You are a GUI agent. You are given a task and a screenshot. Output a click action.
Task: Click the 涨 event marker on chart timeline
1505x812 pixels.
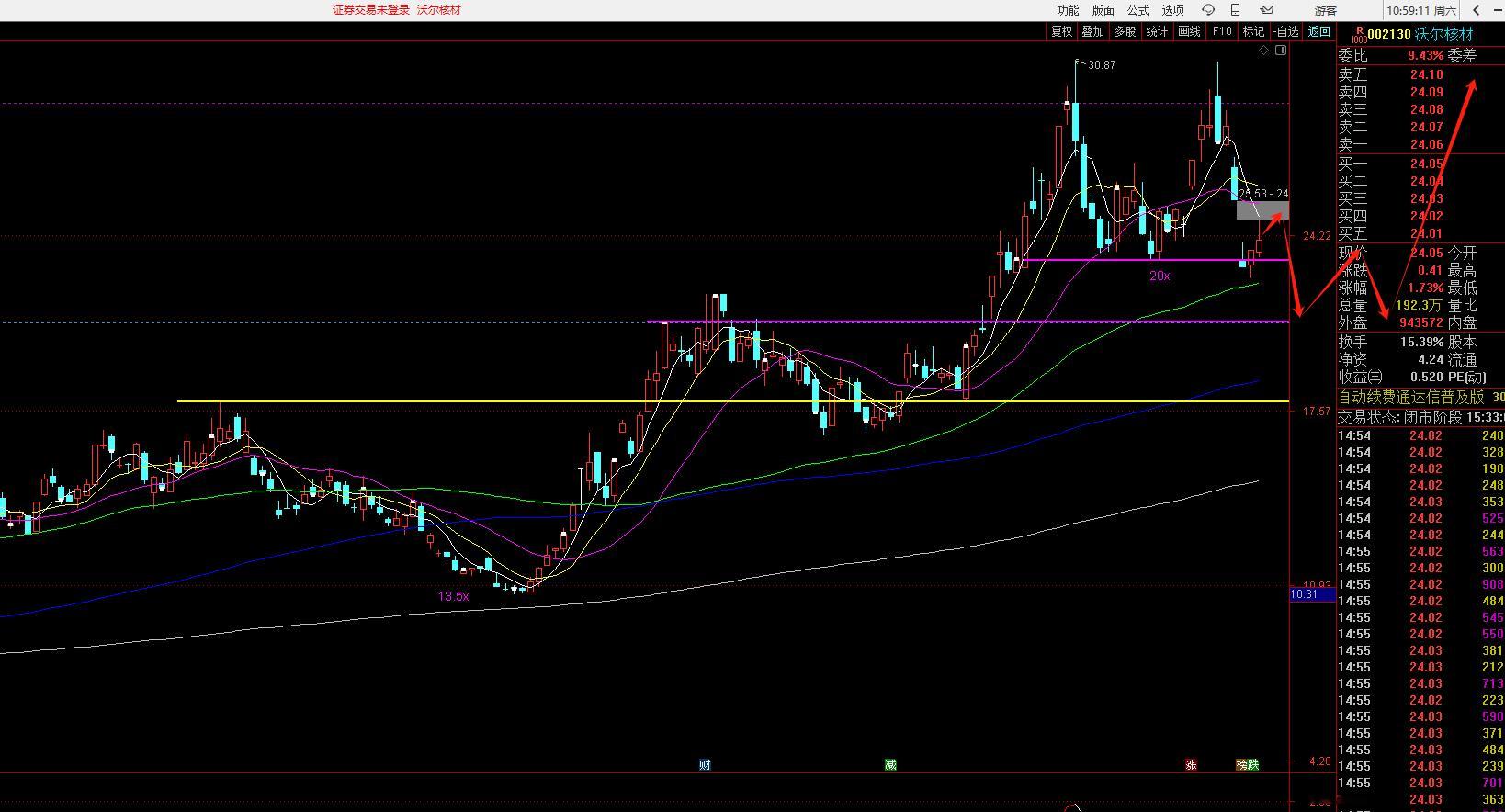point(1191,764)
